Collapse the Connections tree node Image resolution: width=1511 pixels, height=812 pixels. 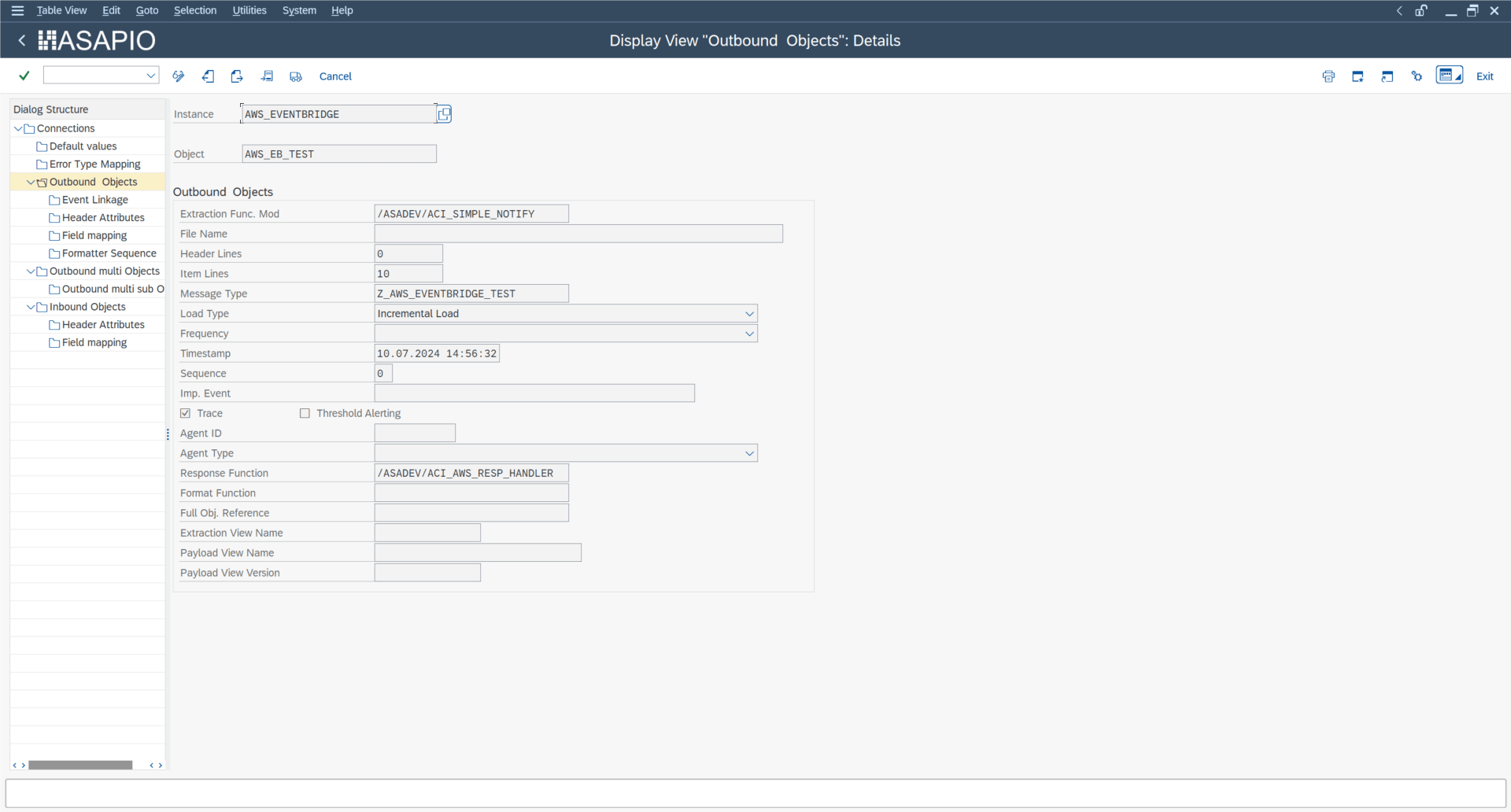point(18,128)
